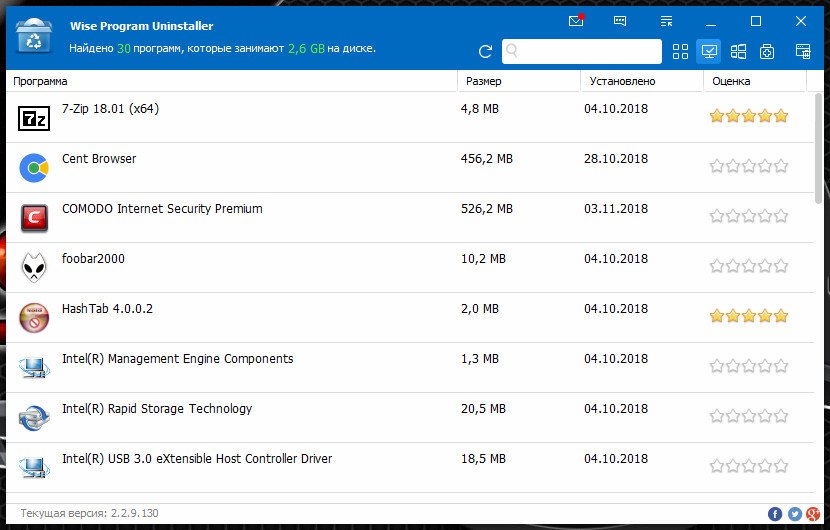
Task: Open the main menu list icon
Action: point(666,21)
